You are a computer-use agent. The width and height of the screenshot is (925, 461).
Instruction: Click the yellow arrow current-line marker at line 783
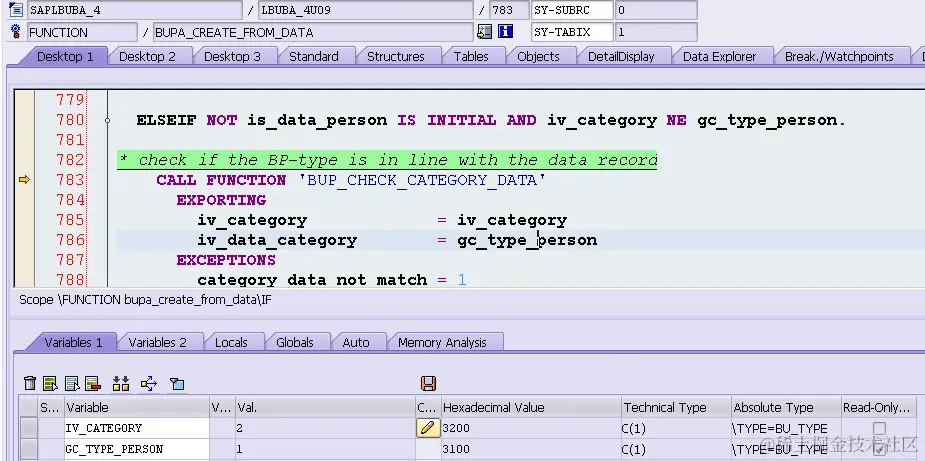point(24,179)
